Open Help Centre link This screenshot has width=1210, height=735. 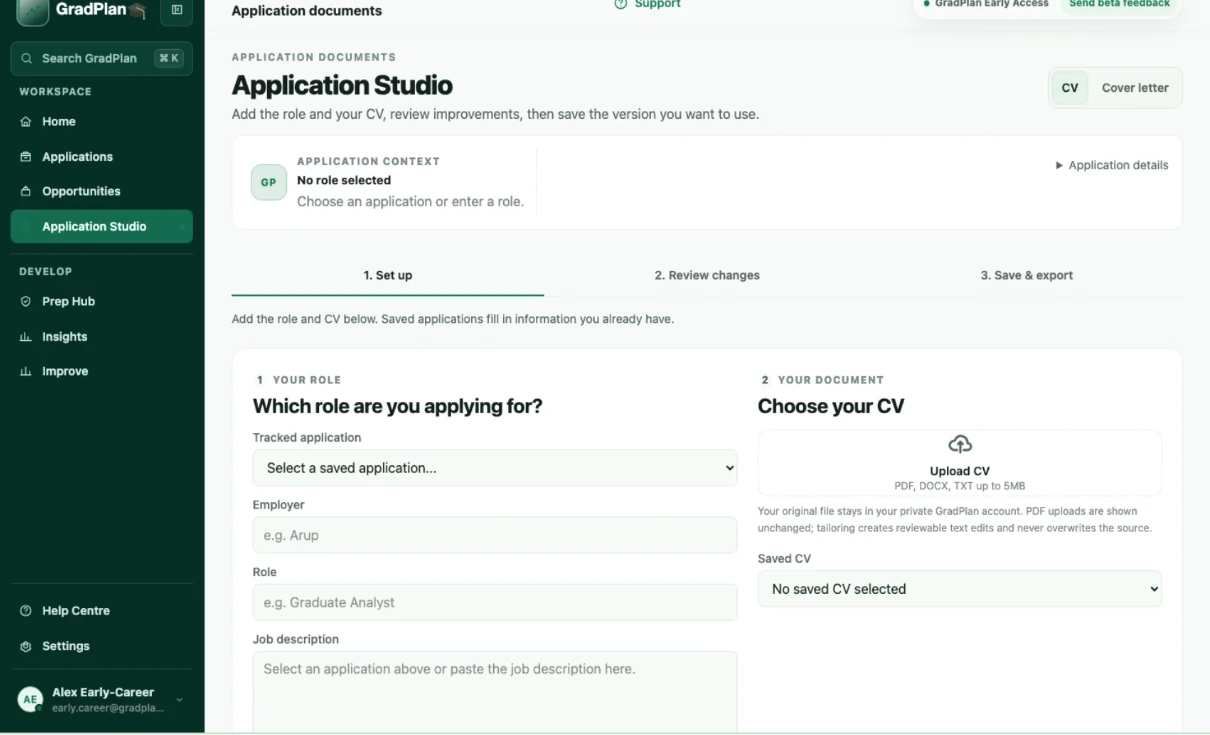click(101, 611)
